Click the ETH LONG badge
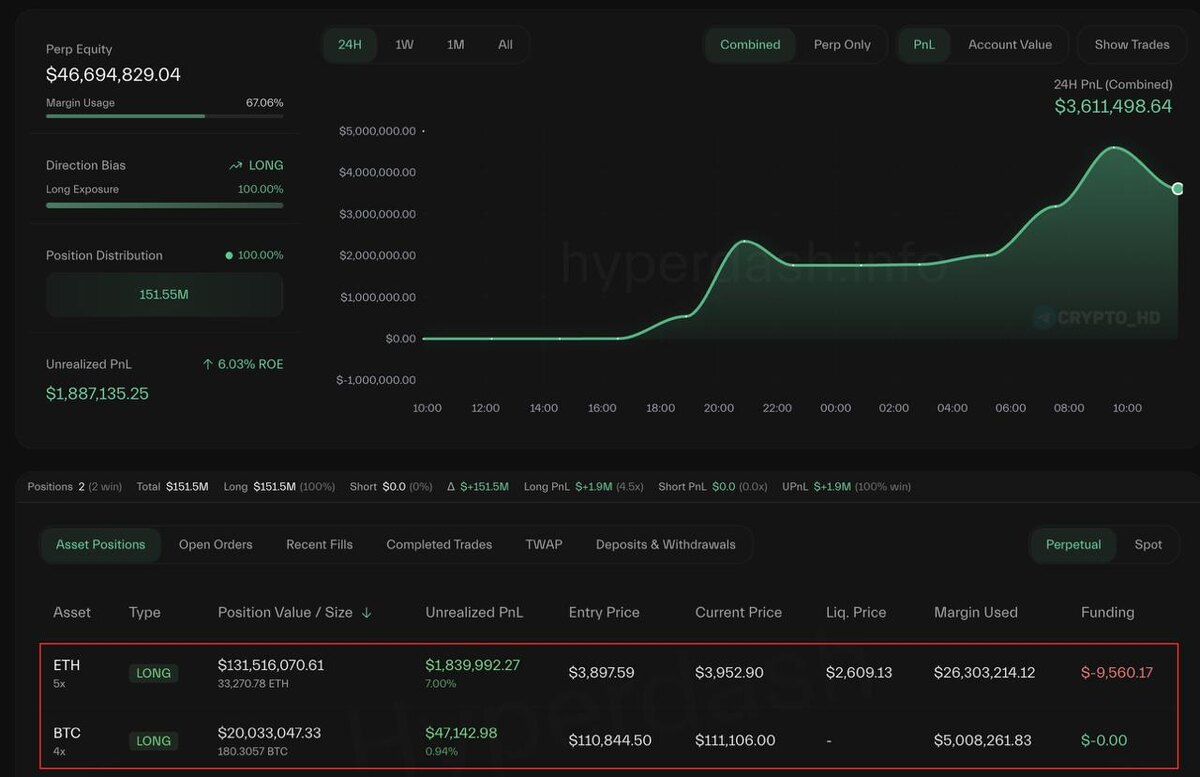 pos(154,673)
